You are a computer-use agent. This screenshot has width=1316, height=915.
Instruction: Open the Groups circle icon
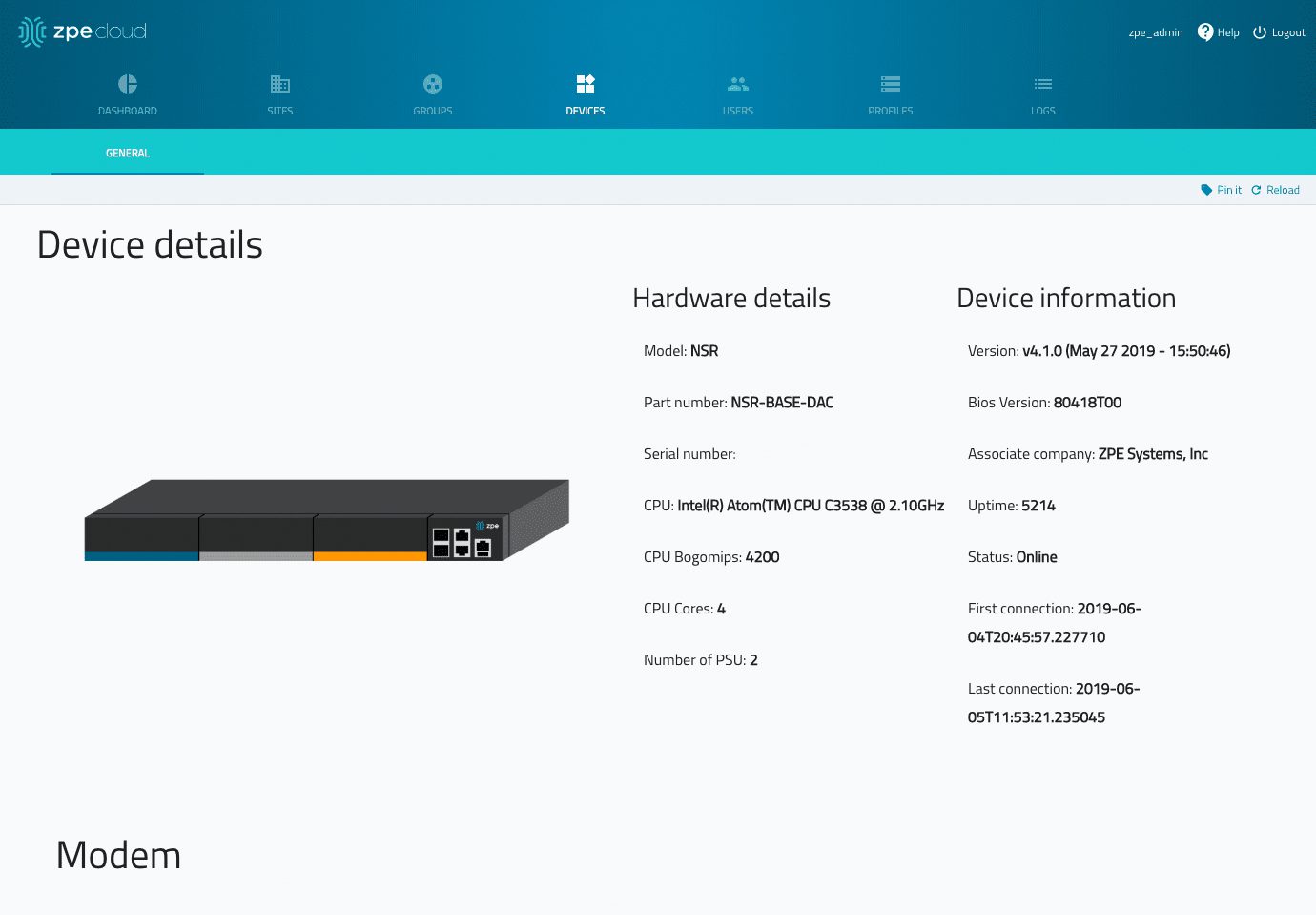pyautogui.click(x=433, y=84)
